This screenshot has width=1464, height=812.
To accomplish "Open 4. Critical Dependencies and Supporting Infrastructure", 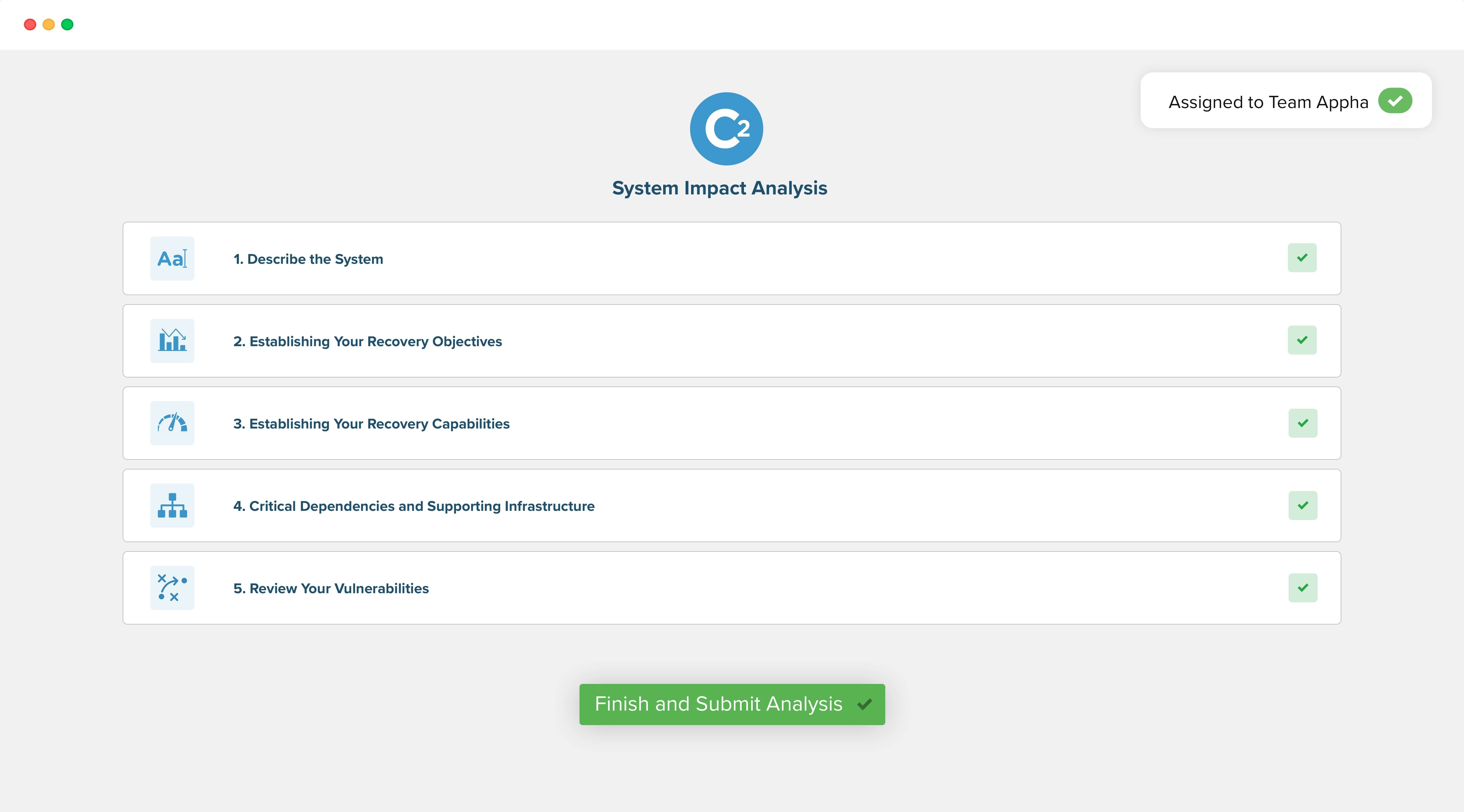I will [414, 506].
